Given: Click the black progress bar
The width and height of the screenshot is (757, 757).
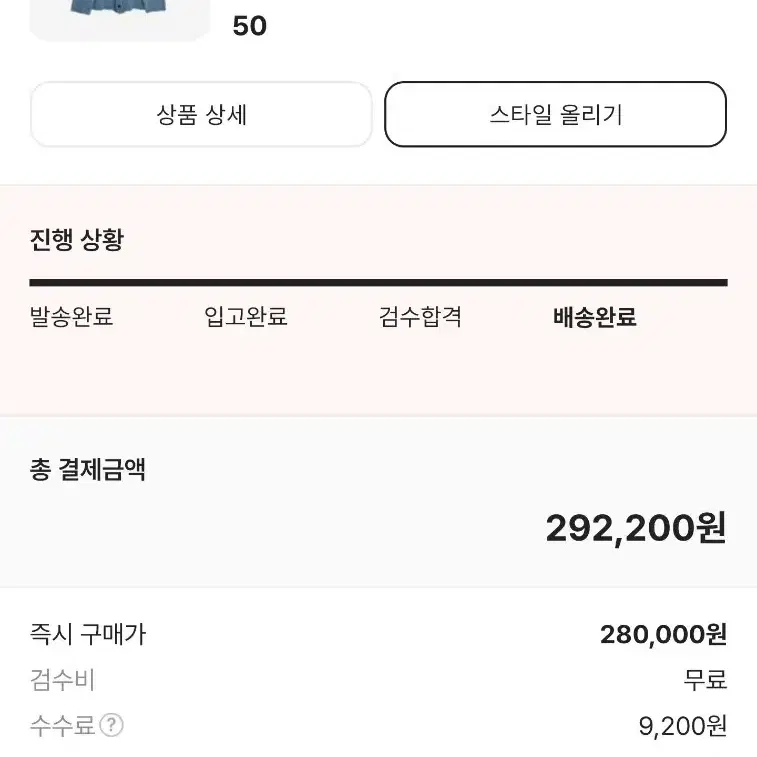Looking at the screenshot, I should 378,282.
